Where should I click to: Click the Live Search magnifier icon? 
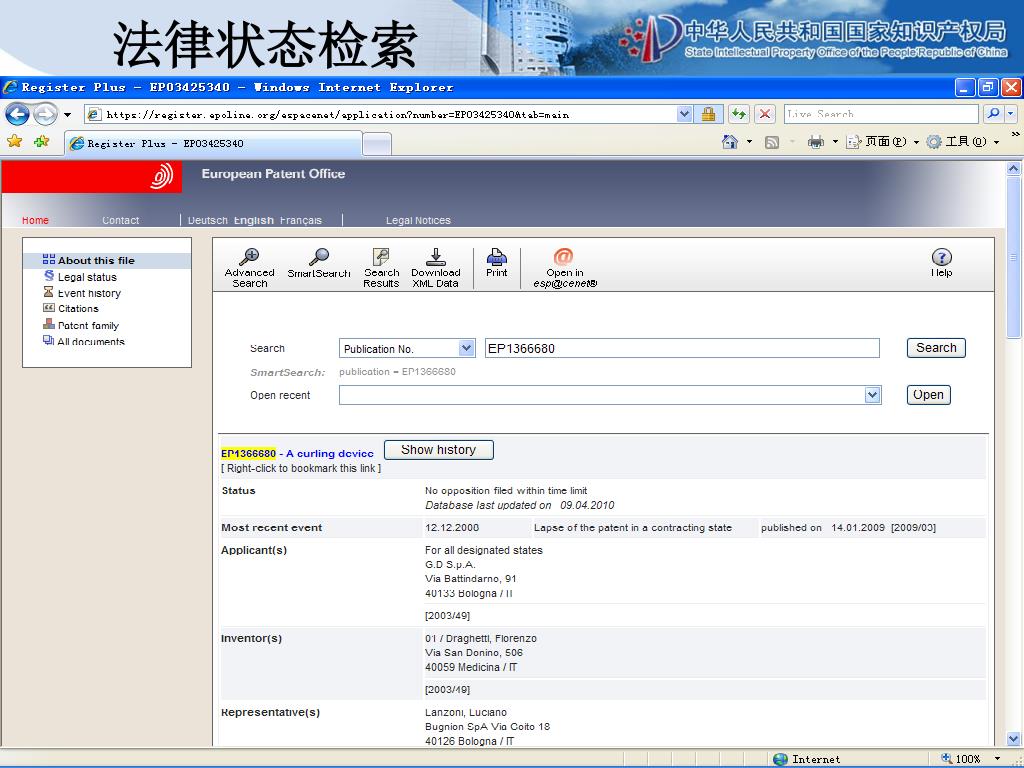(993, 114)
